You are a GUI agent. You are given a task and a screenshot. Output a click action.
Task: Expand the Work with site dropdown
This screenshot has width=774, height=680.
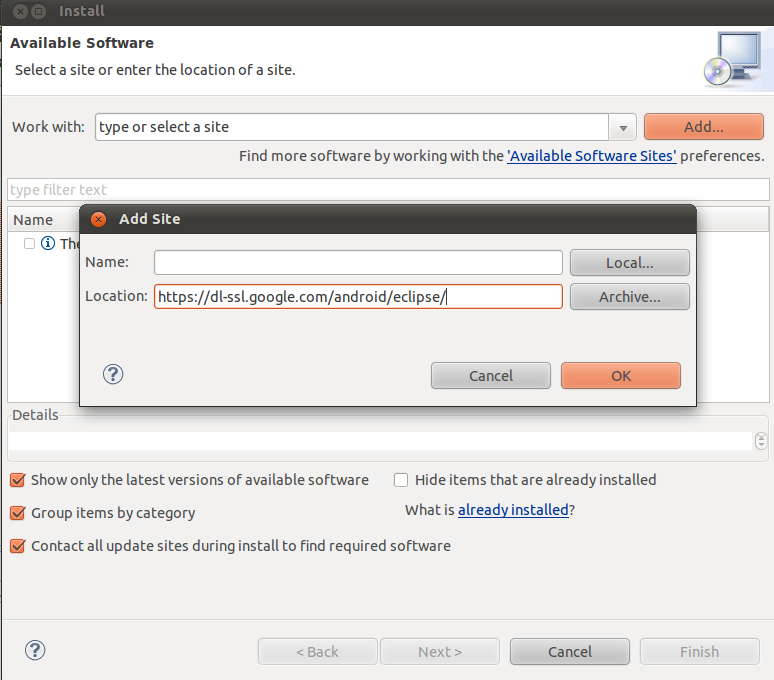click(623, 128)
